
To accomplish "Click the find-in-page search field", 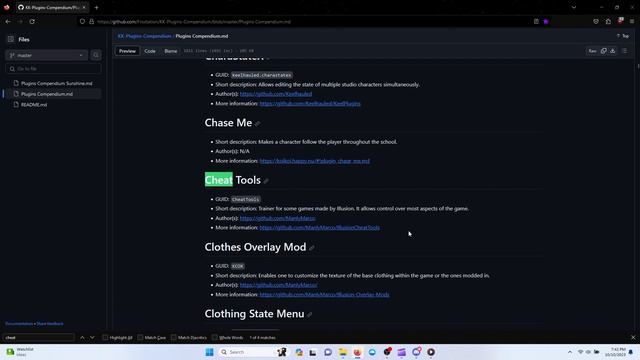I will coord(39,338).
